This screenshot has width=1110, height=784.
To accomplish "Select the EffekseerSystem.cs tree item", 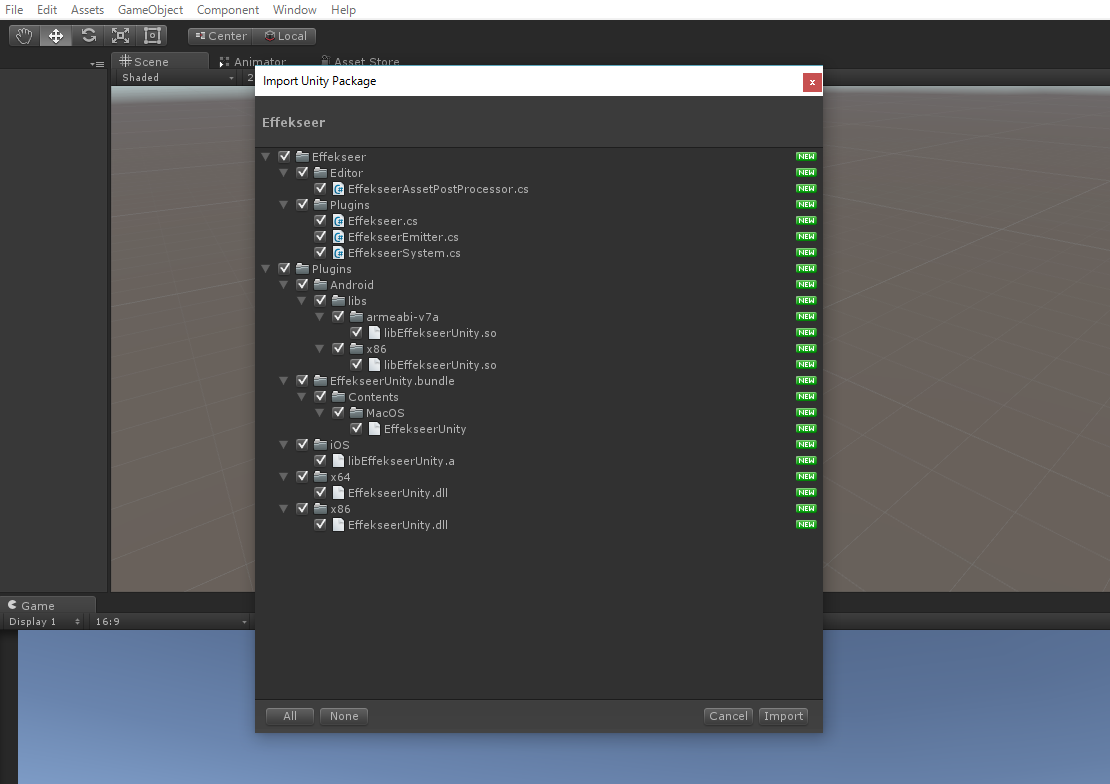I will [399, 252].
